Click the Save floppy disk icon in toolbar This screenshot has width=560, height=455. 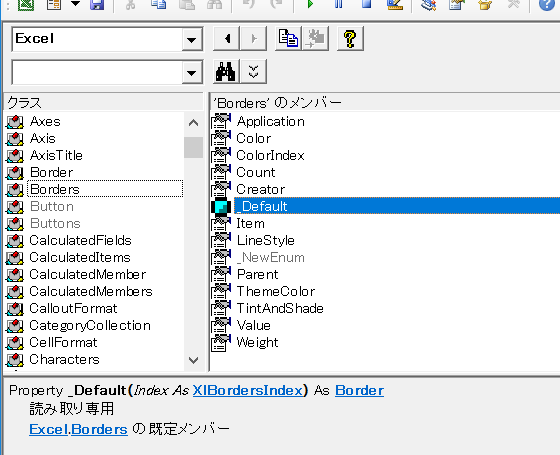point(97,4)
